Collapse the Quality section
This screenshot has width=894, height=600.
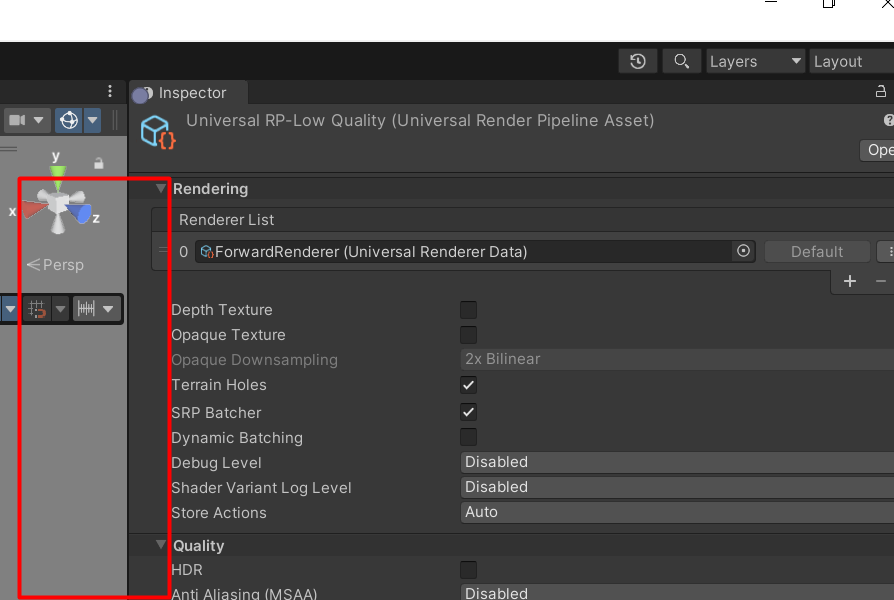[161, 545]
